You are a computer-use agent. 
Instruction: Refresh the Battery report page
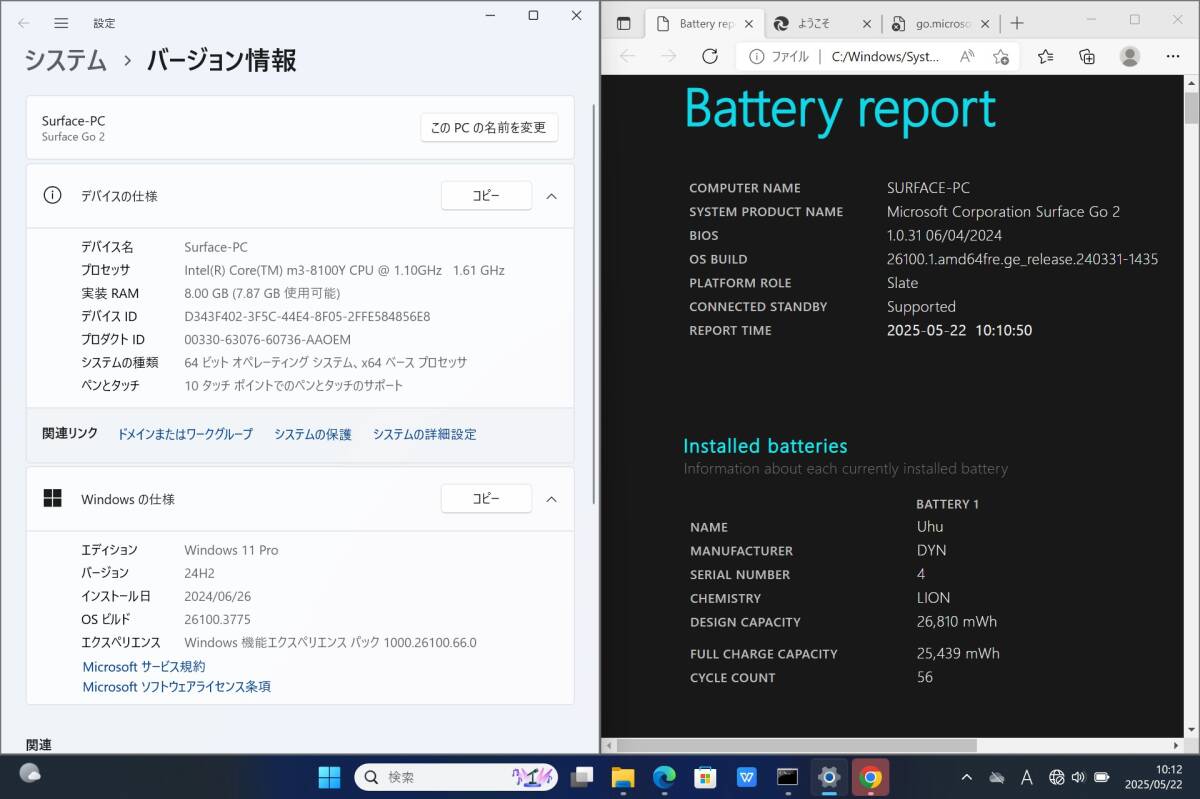pos(710,56)
